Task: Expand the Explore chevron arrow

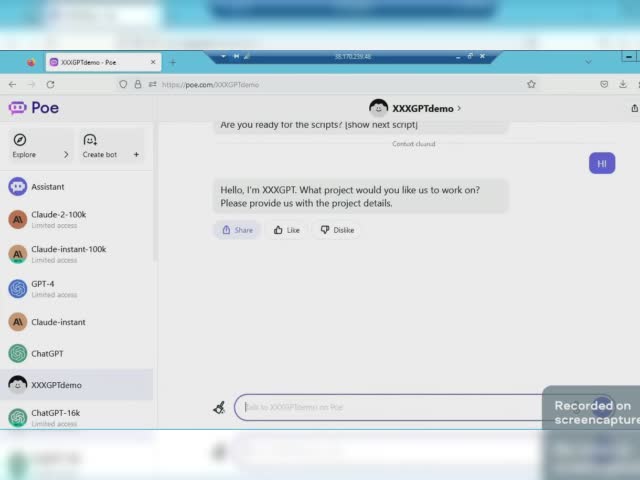Action: 66,154
